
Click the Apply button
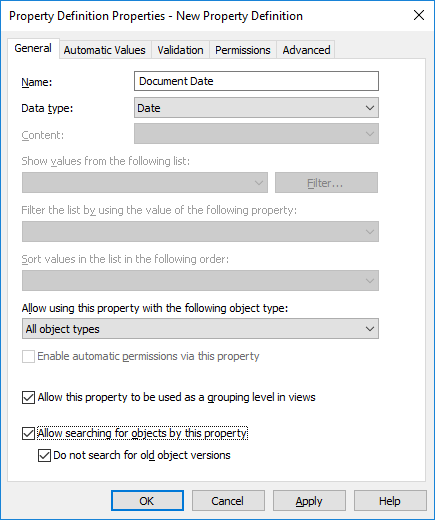click(309, 501)
